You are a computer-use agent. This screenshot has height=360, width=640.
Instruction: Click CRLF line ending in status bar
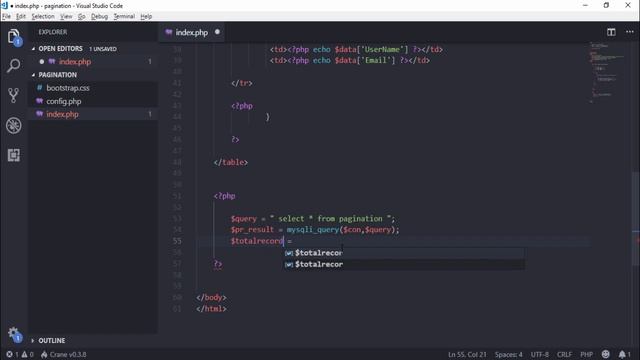pyautogui.click(x=564, y=354)
